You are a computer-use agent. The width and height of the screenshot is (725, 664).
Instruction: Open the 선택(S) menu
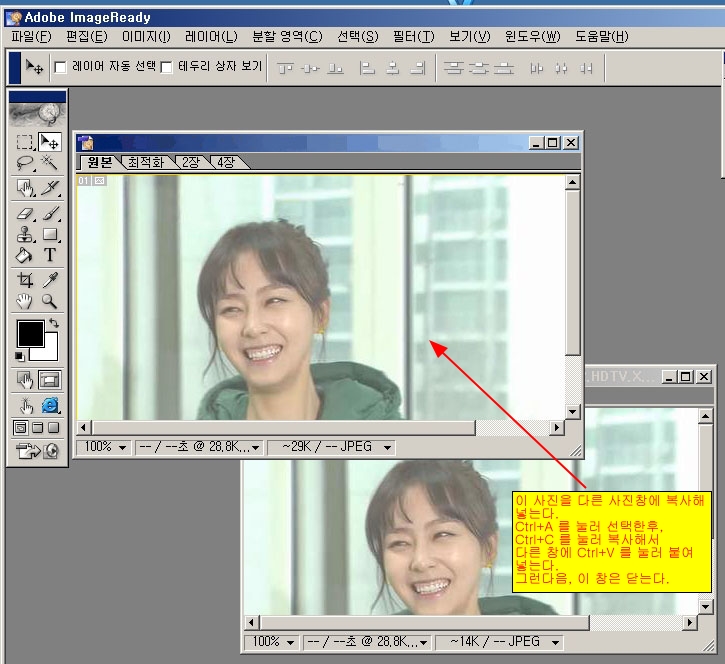[357, 36]
